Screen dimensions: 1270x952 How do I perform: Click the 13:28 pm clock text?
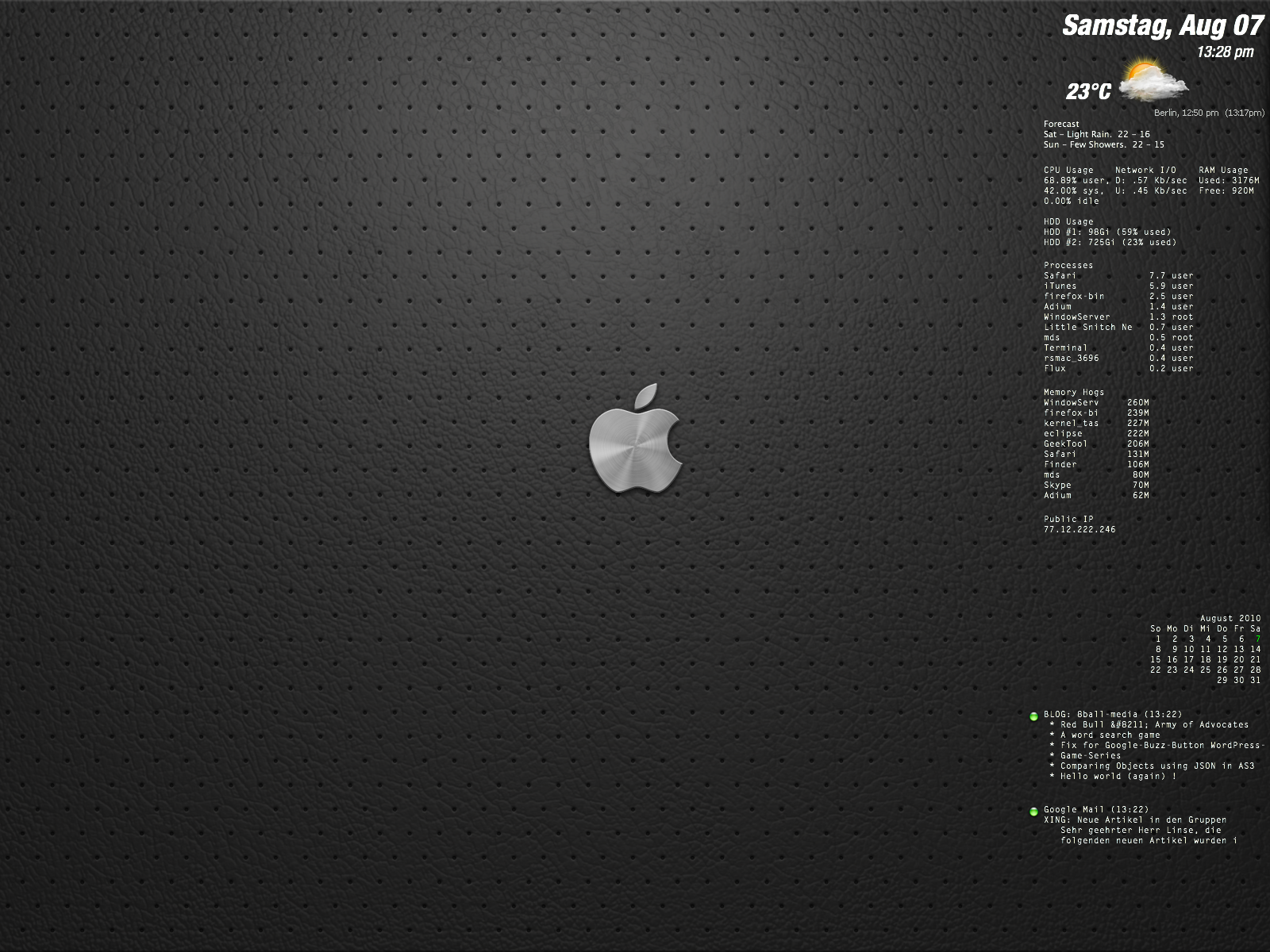click(1225, 52)
